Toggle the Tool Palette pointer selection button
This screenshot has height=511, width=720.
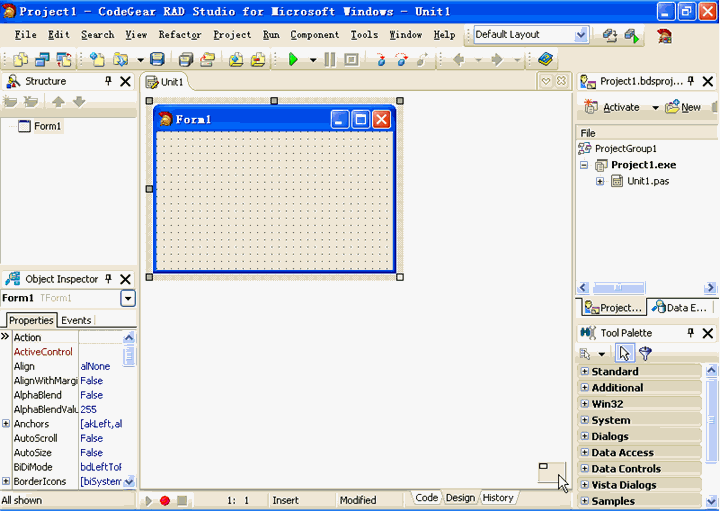point(624,353)
